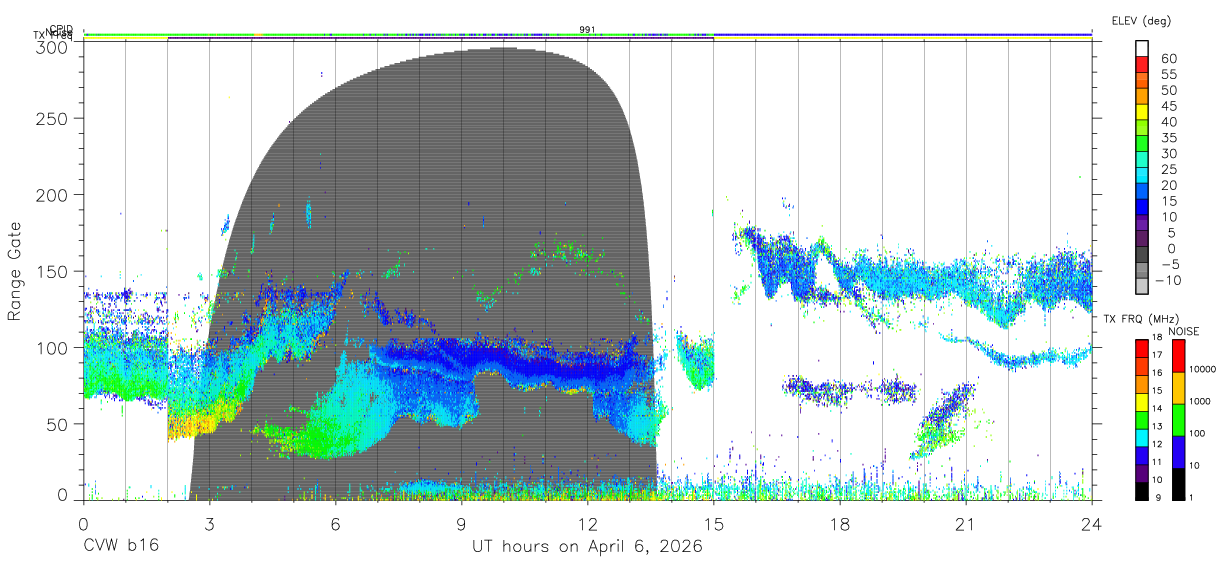Viewport: 1228px width, 567px height.
Task: Pick the blue 11–12 MHz TX FRQ swatch
Action: pos(1142,454)
